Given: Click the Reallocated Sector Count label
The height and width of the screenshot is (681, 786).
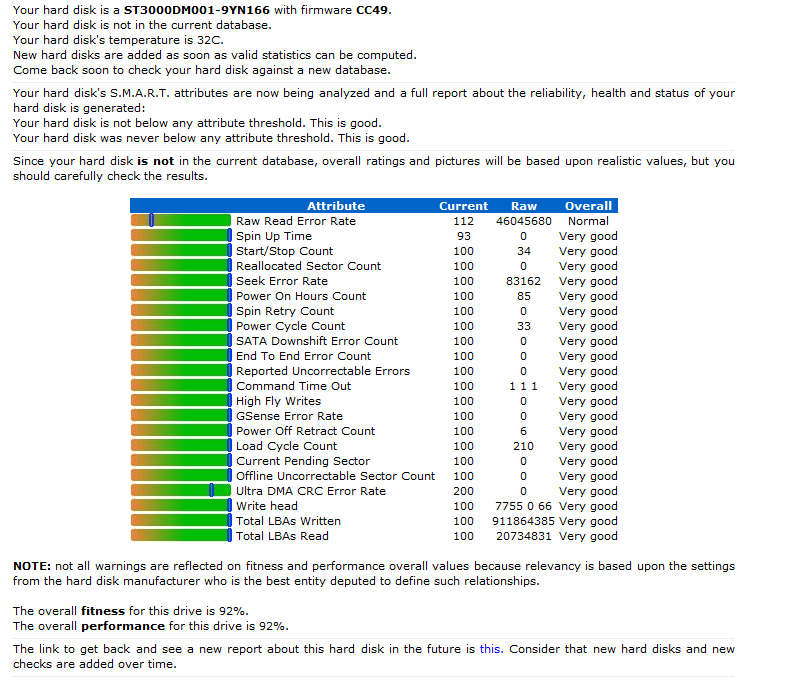Looking at the screenshot, I should coord(308,266).
